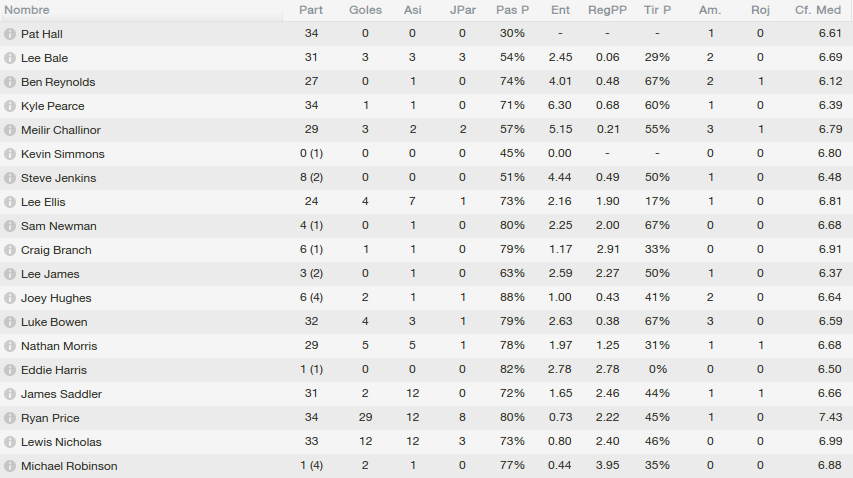Sort table by Nombre column header
The image size is (853, 478).
(x=27, y=10)
